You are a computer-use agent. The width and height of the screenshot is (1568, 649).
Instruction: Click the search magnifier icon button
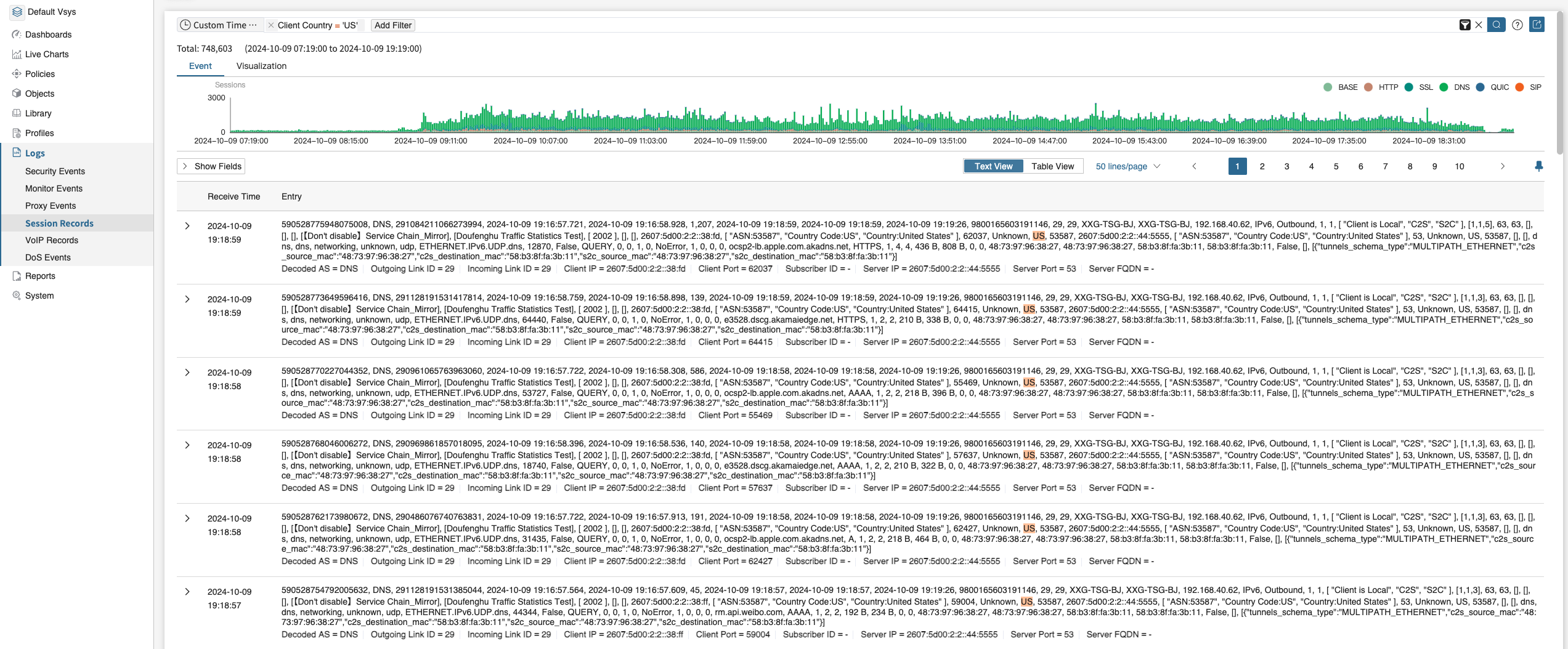point(1496,25)
